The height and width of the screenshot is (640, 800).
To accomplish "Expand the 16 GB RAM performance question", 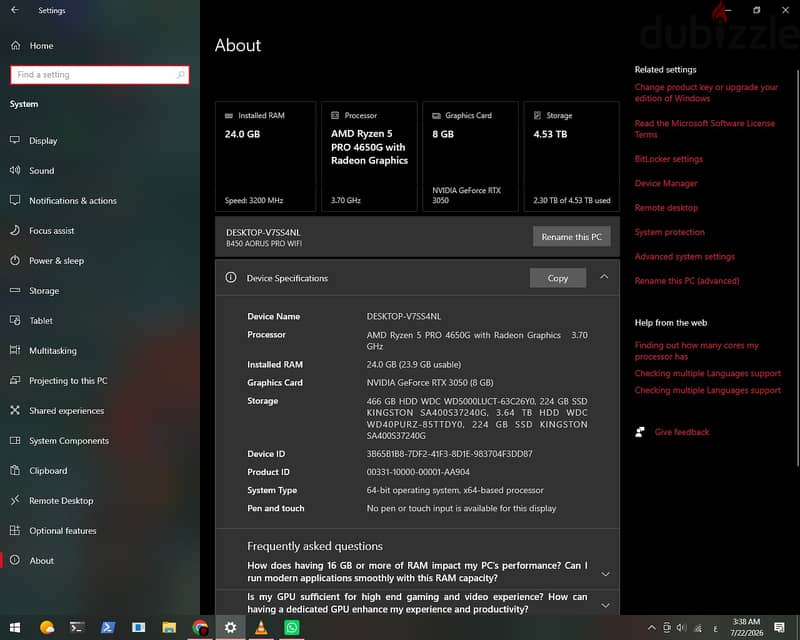I will coord(417,572).
